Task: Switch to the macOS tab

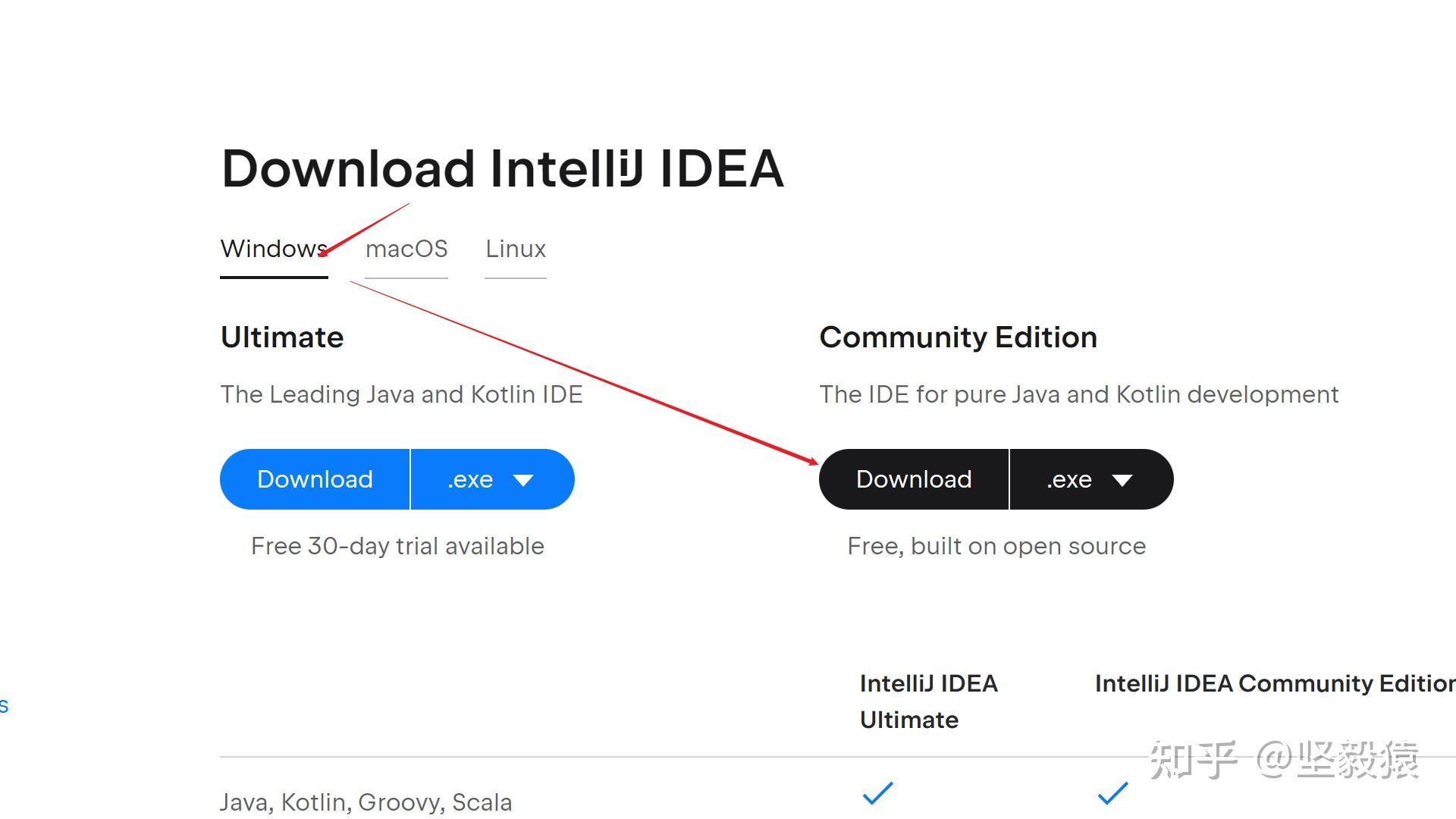Action: 406,249
